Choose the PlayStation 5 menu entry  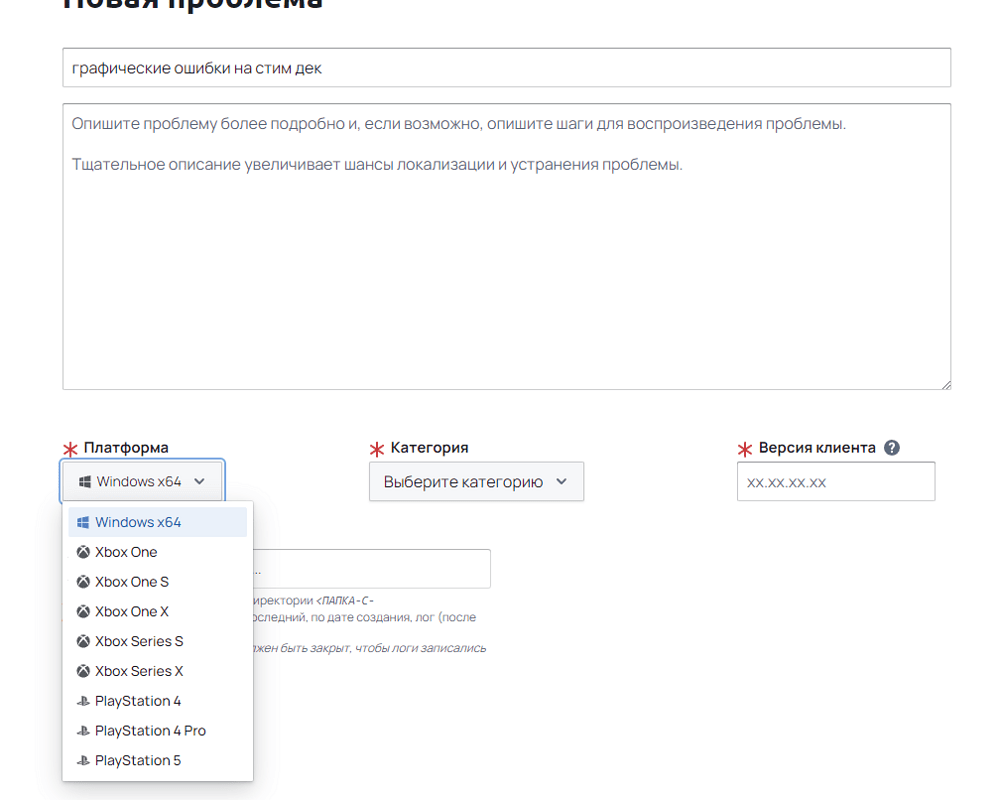point(138,761)
